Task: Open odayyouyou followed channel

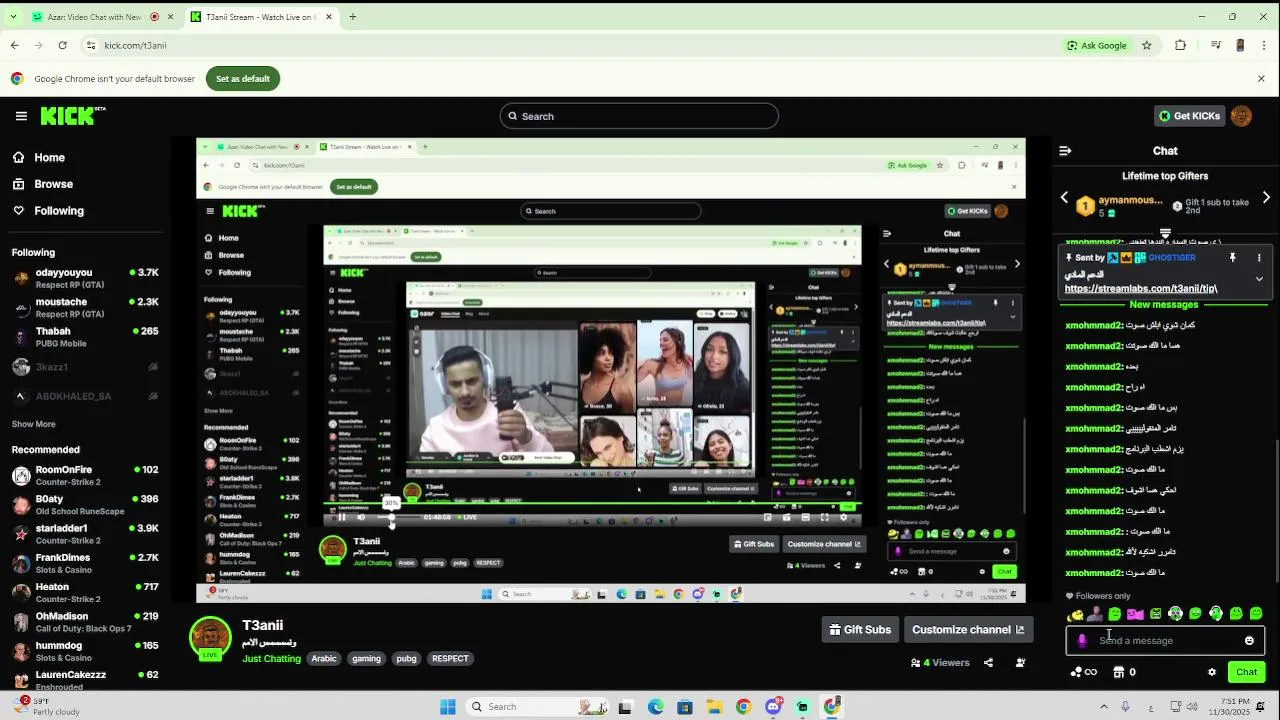Action: tap(85, 278)
